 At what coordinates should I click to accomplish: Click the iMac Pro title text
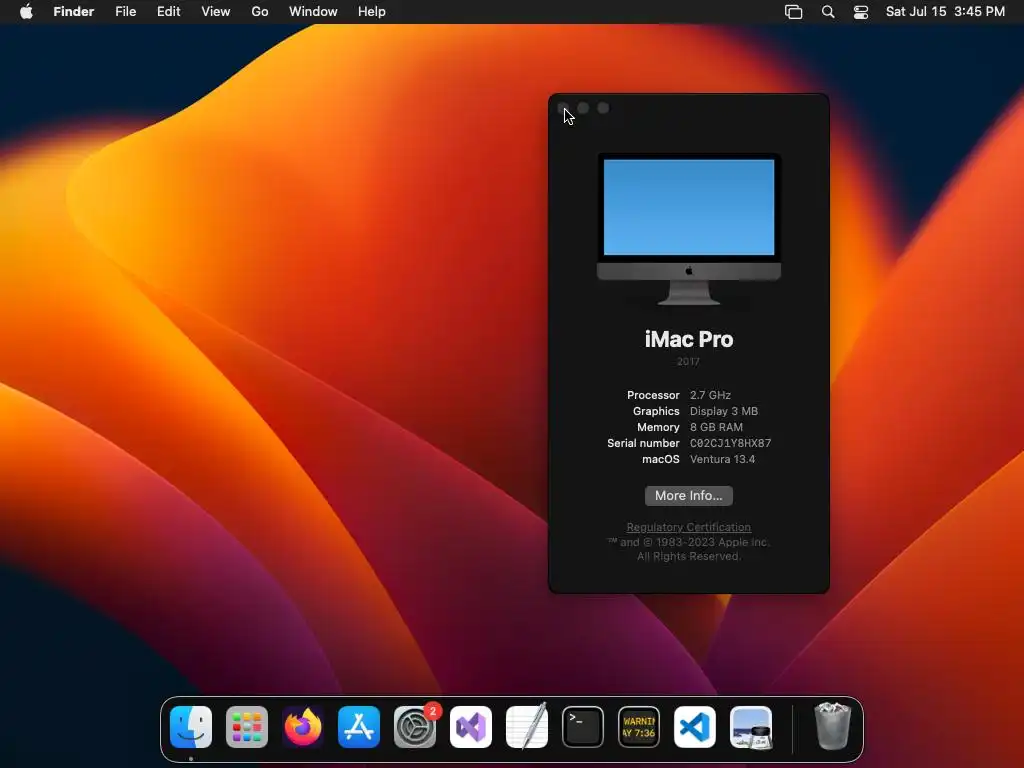pos(689,340)
